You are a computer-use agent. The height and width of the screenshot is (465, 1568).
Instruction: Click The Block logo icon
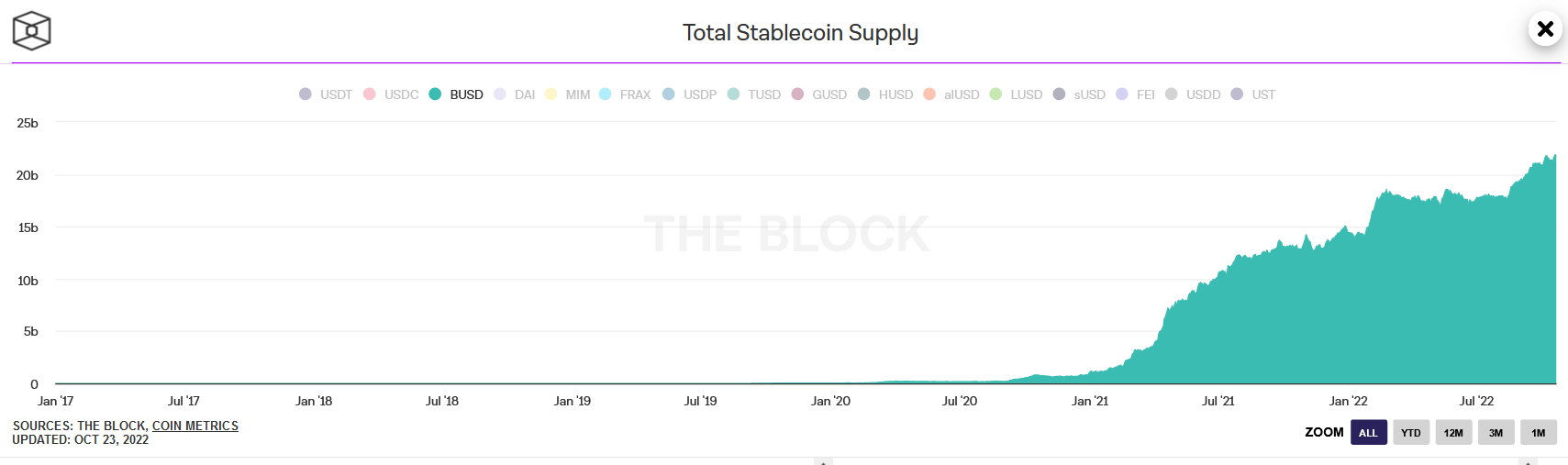coord(31,31)
